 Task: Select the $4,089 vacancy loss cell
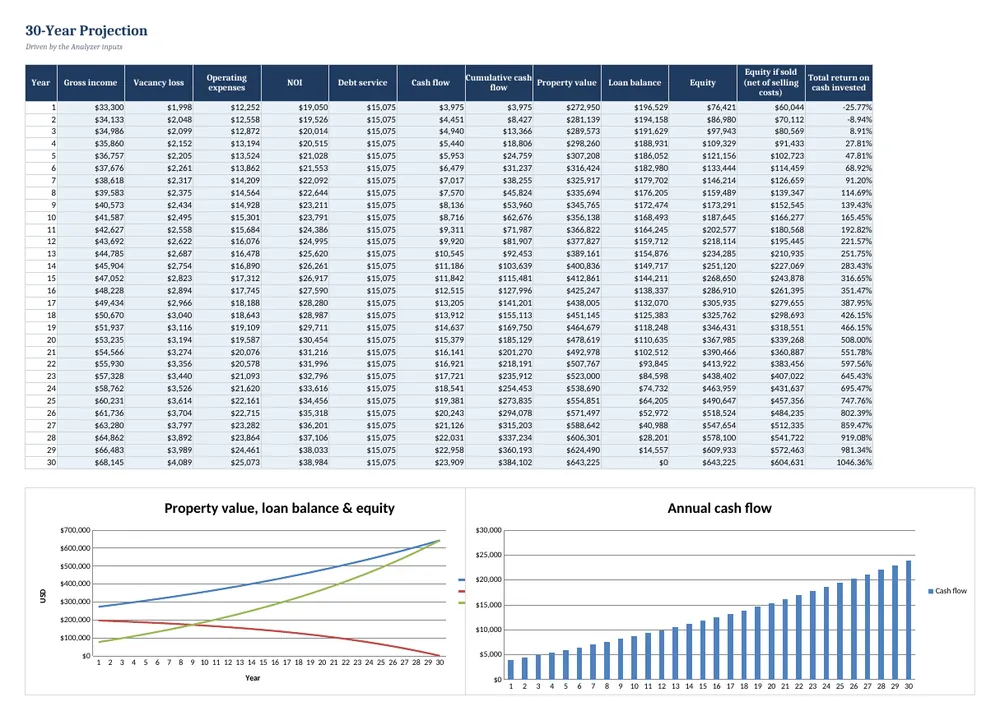(159, 462)
